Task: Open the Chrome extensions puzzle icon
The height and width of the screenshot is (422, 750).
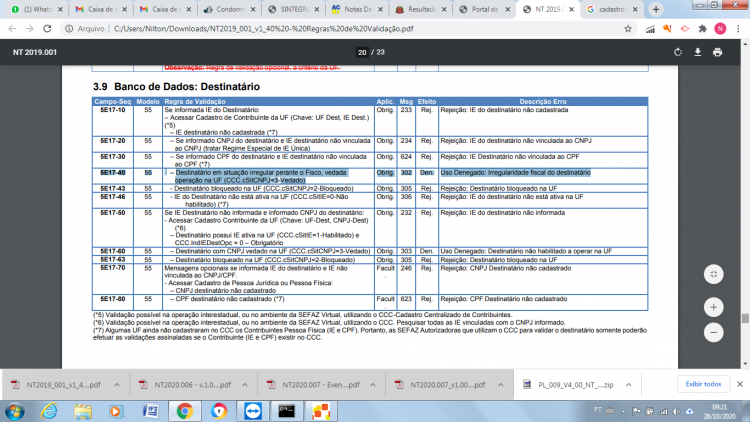Action: point(702,29)
